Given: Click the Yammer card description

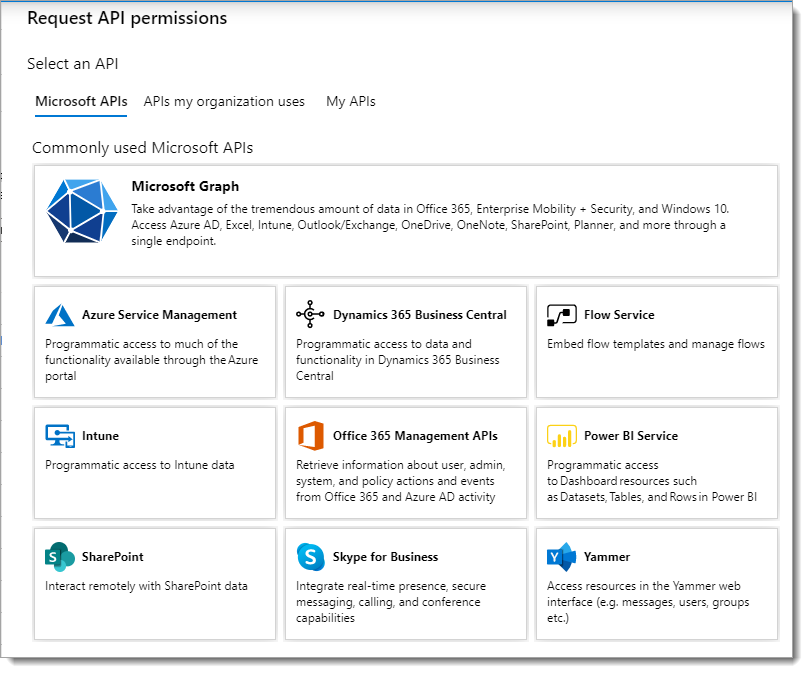Looking at the screenshot, I should [x=648, y=602].
